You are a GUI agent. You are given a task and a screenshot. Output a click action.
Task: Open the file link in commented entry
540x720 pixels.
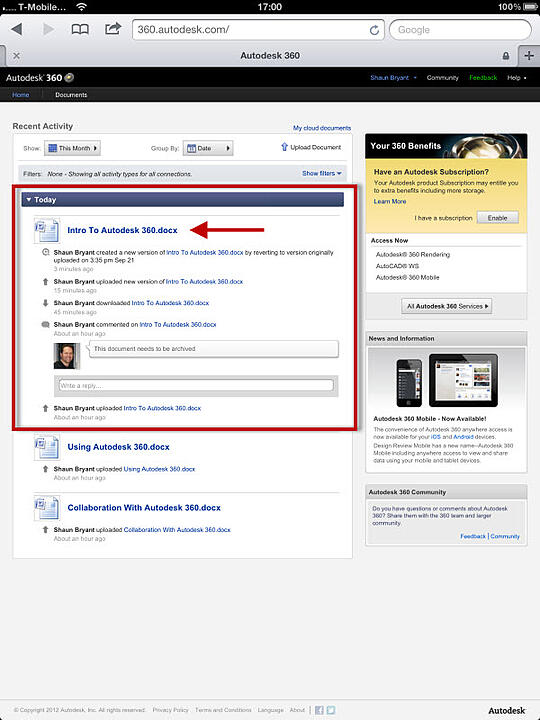coord(178,324)
